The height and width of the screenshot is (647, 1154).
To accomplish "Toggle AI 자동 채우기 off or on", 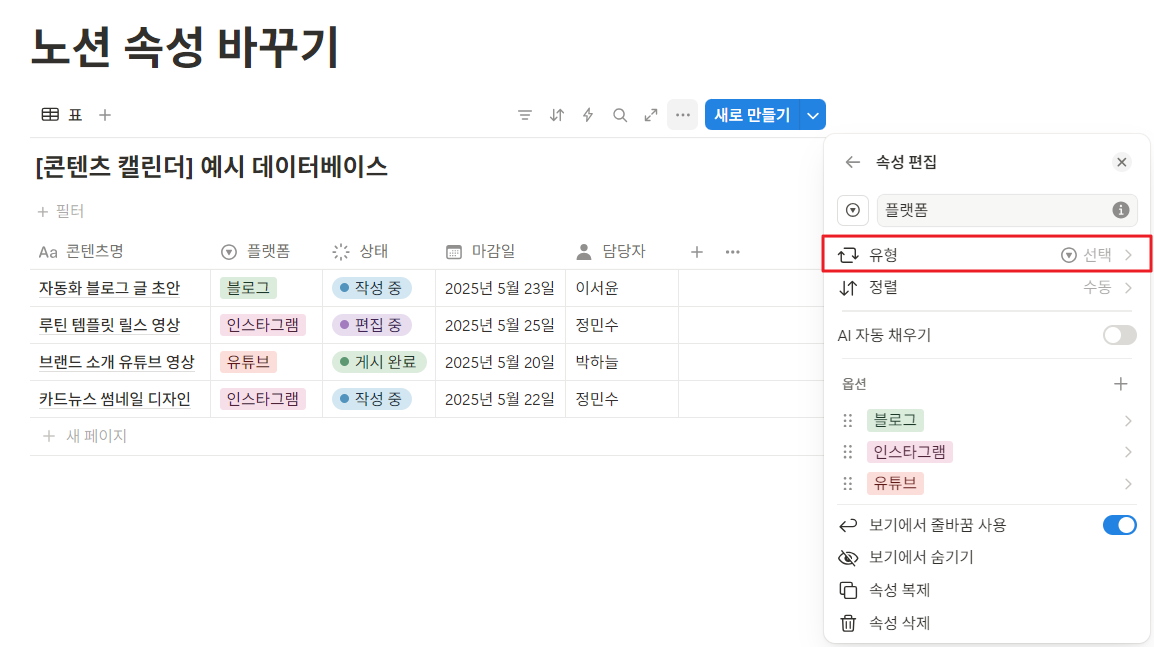I will click(x=1119, y=335).
